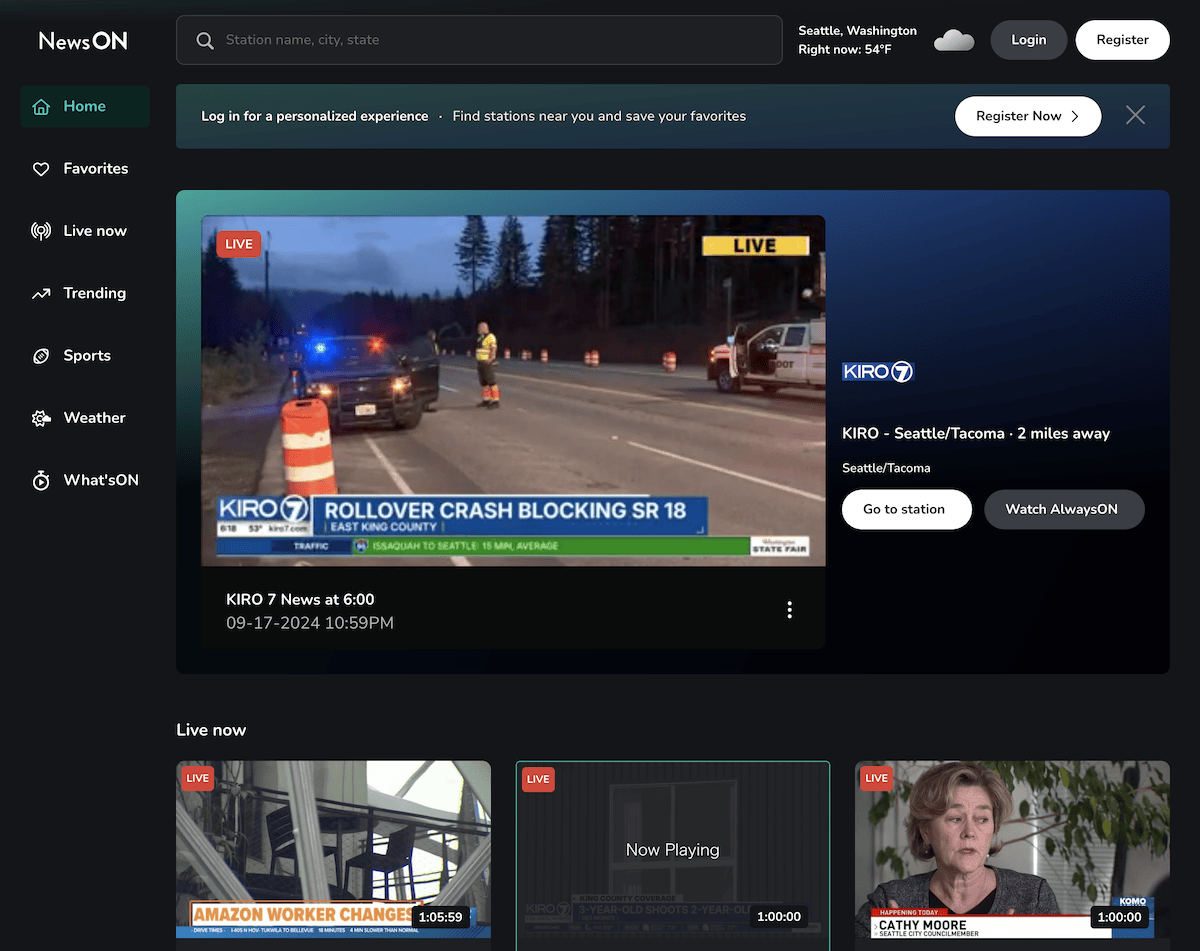Click the What'sON stopwatch icon
The height and width of the screenshot is (951, 1200).
[41, 481]
